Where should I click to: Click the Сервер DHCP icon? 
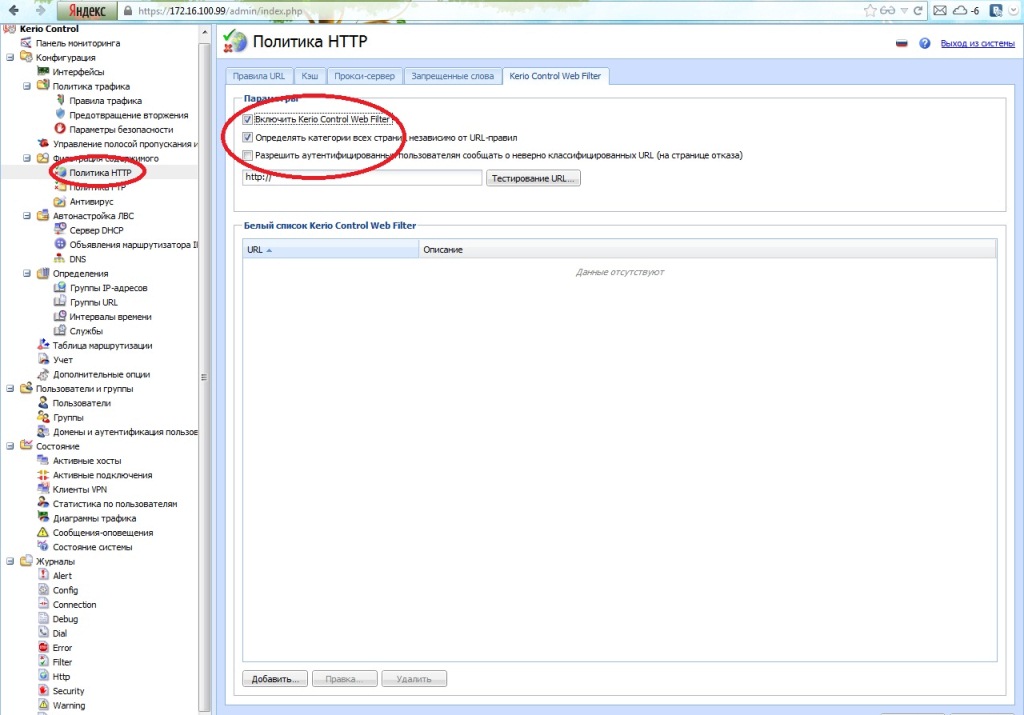59,230
